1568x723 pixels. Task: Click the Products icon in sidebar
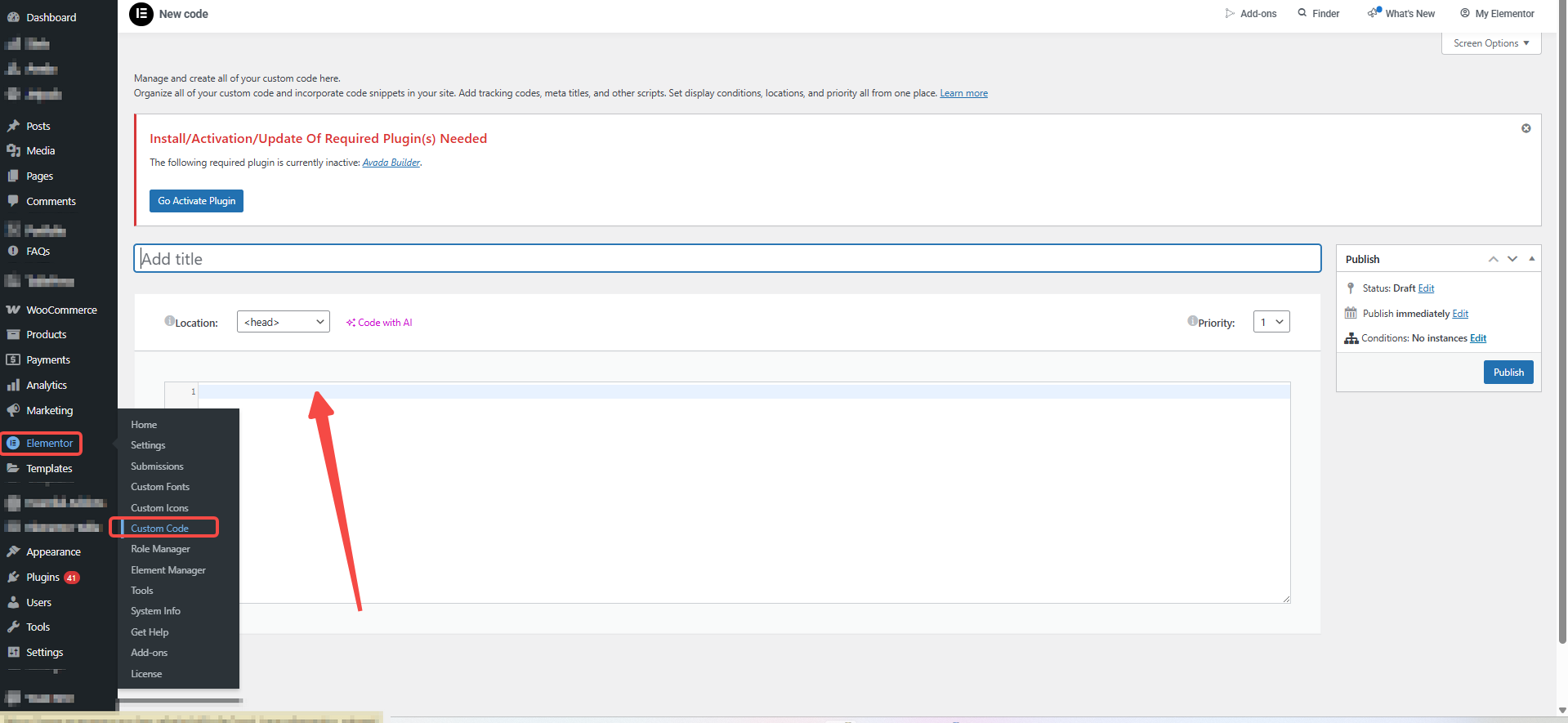(13, 334)
